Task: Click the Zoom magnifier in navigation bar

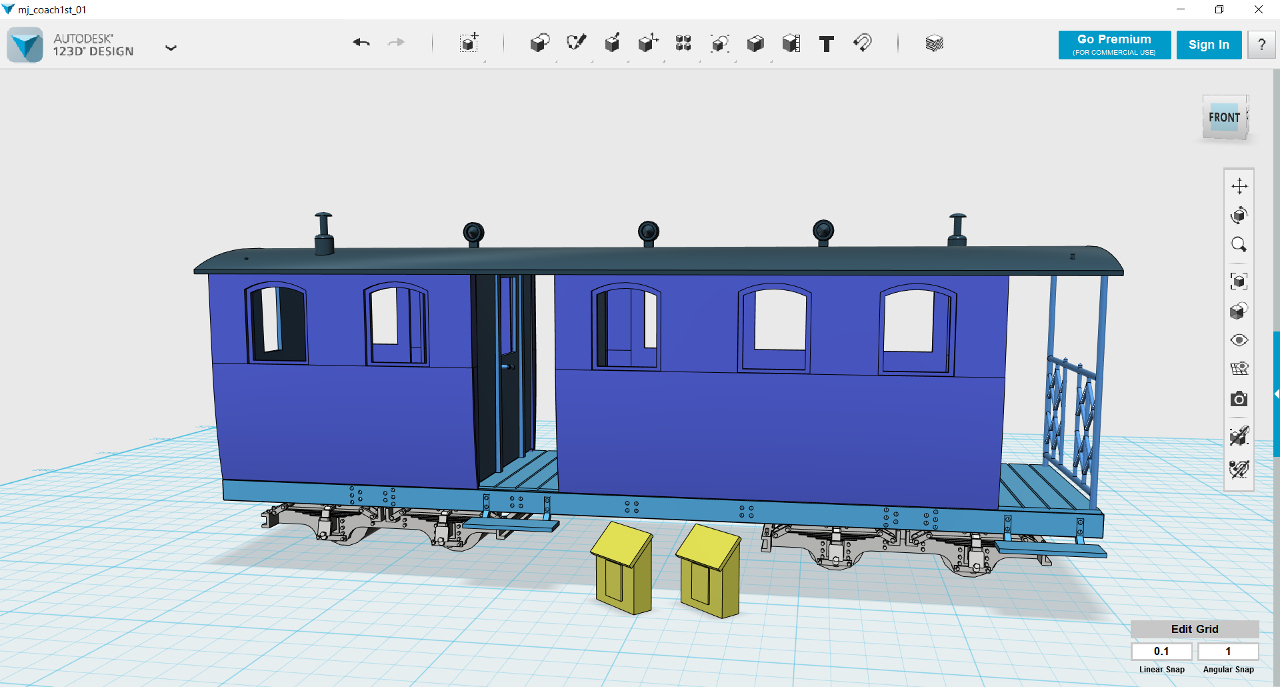Action: pos(1239,244)
